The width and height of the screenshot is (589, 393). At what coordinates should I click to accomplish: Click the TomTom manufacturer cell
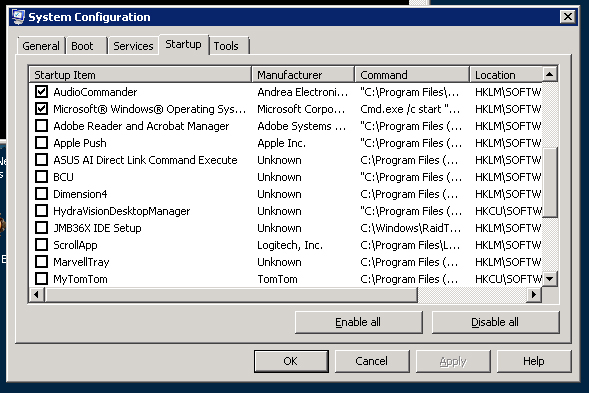[277, 279]
